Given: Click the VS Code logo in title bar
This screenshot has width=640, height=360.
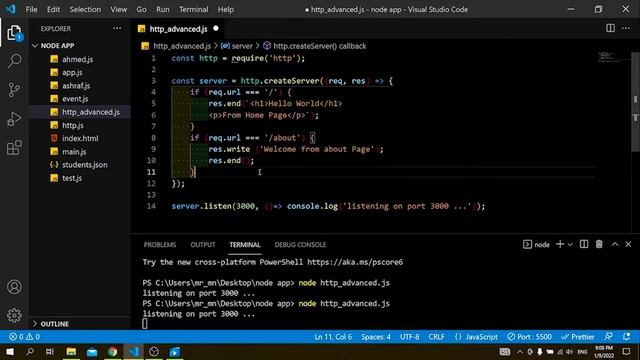Looking at the screenshot, I should pyautogui.click(x=11, y=9).
